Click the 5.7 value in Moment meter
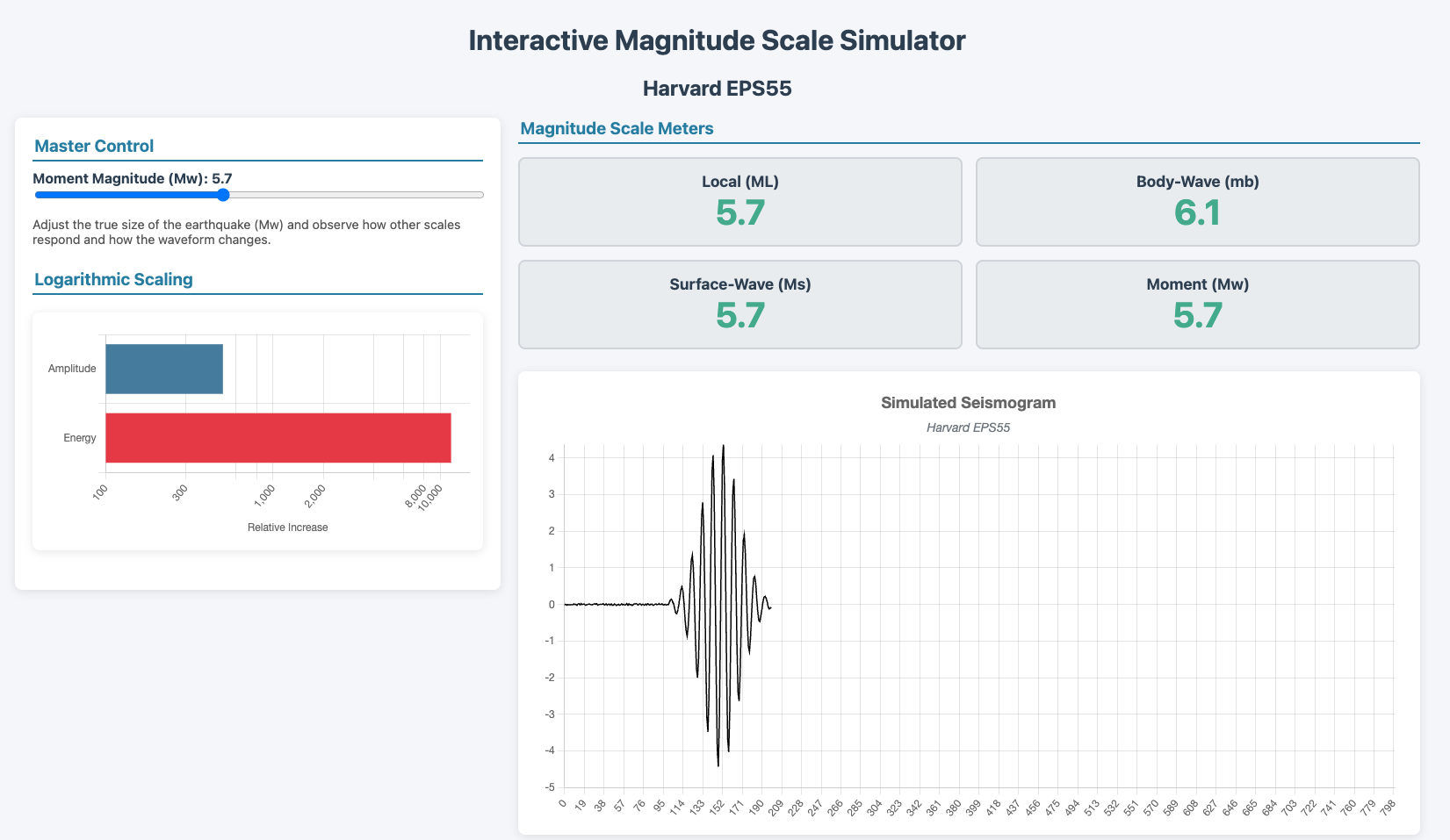Viewport: 1450px width, 840px height. 1197,317
